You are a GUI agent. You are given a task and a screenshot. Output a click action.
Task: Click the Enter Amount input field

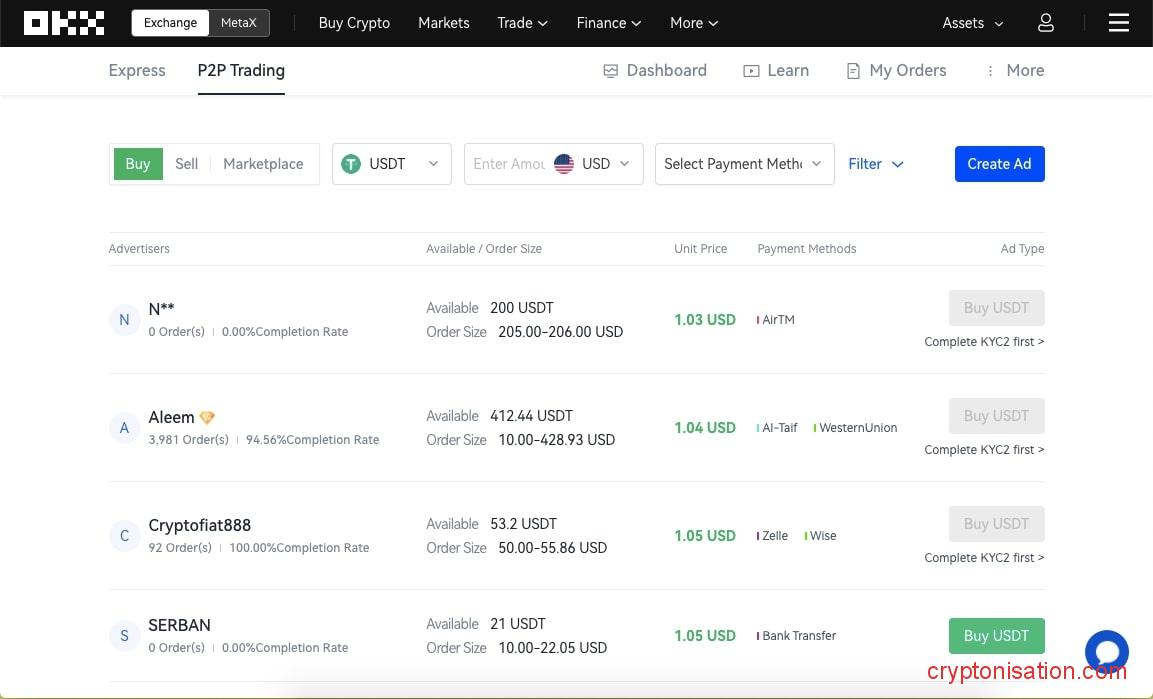508,164
